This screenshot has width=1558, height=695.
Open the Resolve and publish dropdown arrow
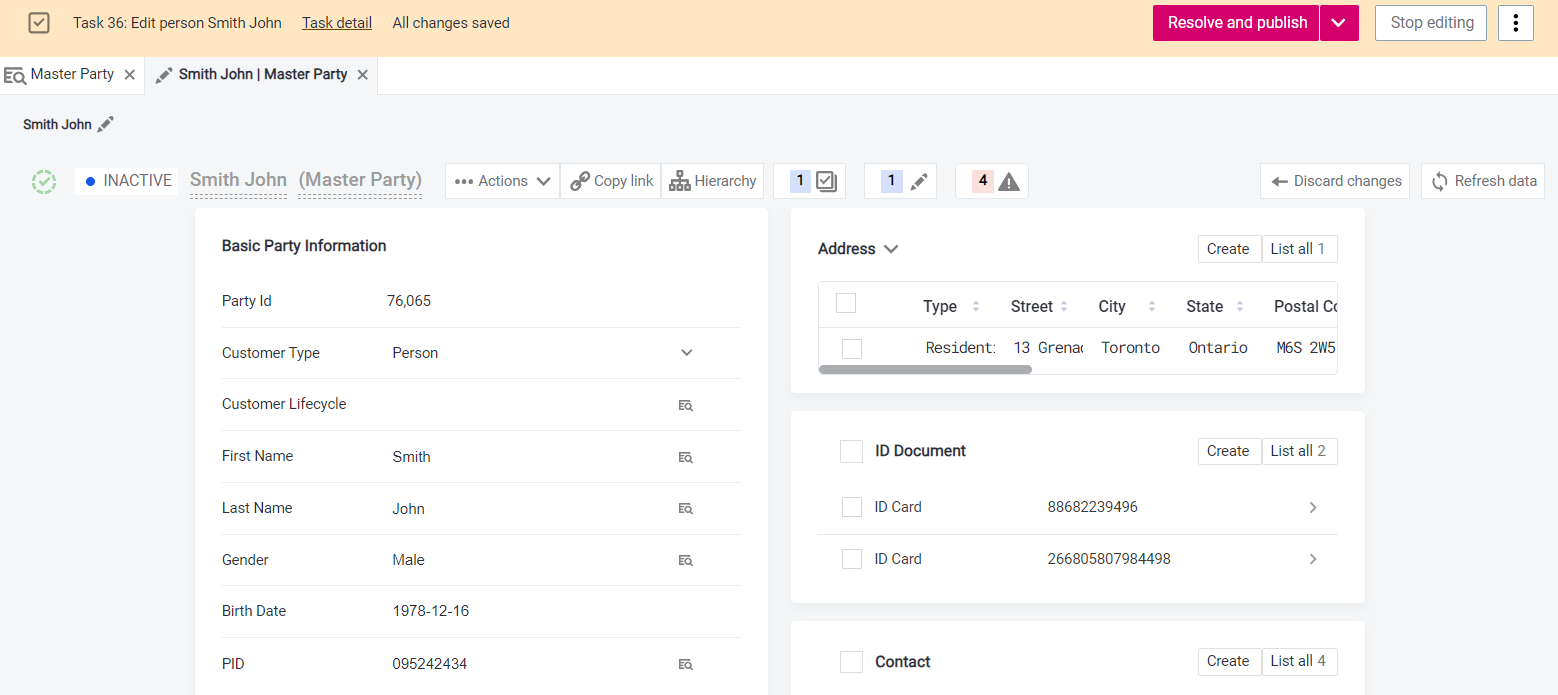coord(1339,23)
